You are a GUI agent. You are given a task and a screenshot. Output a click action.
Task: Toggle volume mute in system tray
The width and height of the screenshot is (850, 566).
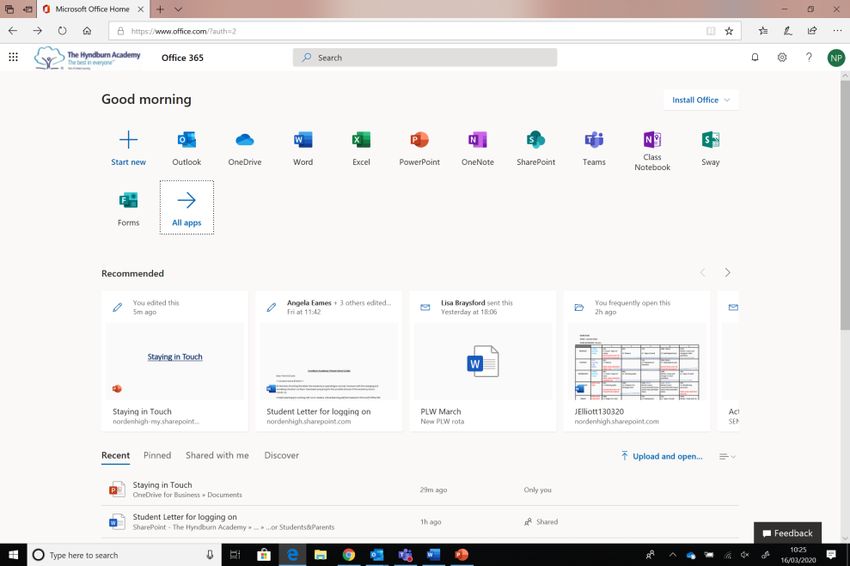(x=745, y=555)
